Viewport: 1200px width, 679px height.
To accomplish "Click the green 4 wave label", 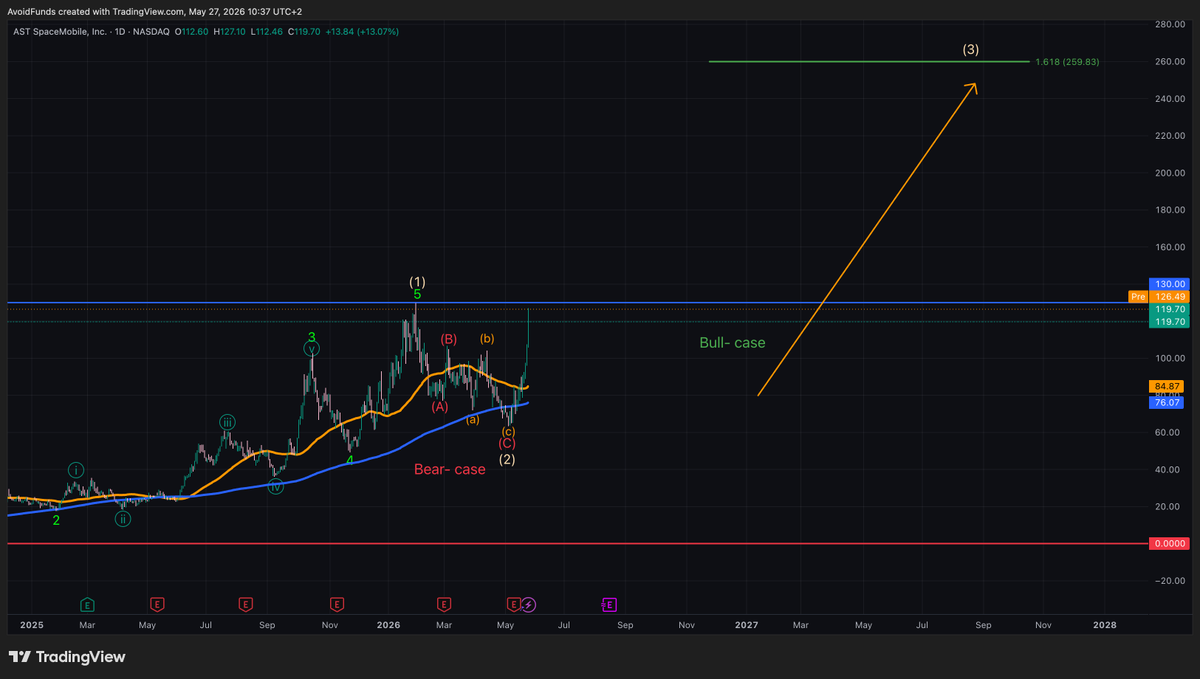I will (x=349, y=461).
